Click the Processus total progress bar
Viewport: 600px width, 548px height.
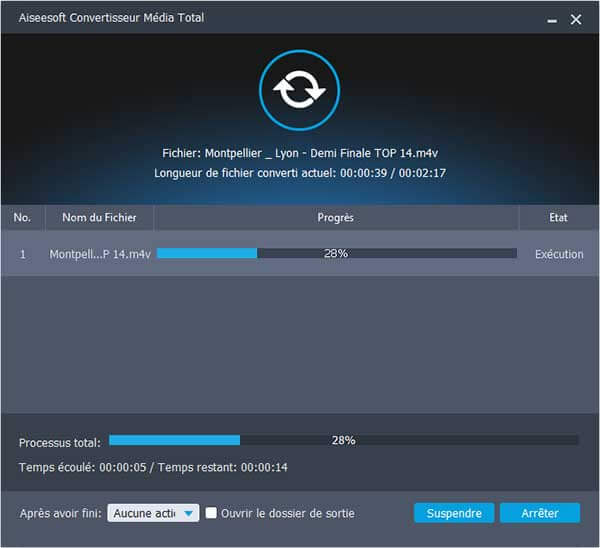point(343,440)
